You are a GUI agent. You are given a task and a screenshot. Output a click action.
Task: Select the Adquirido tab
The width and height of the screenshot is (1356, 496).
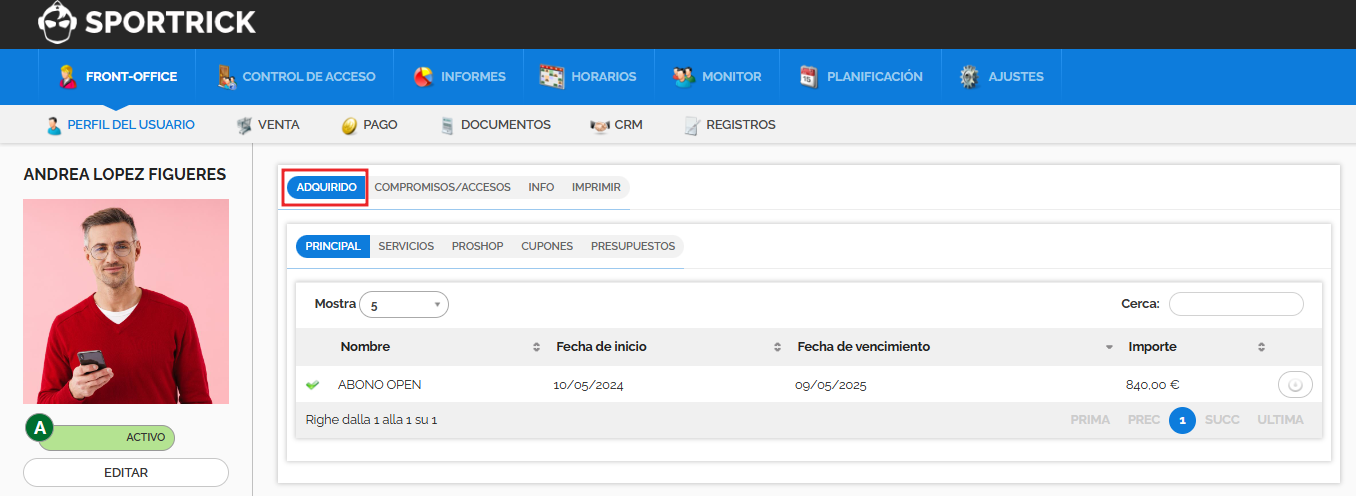[326, 187]
